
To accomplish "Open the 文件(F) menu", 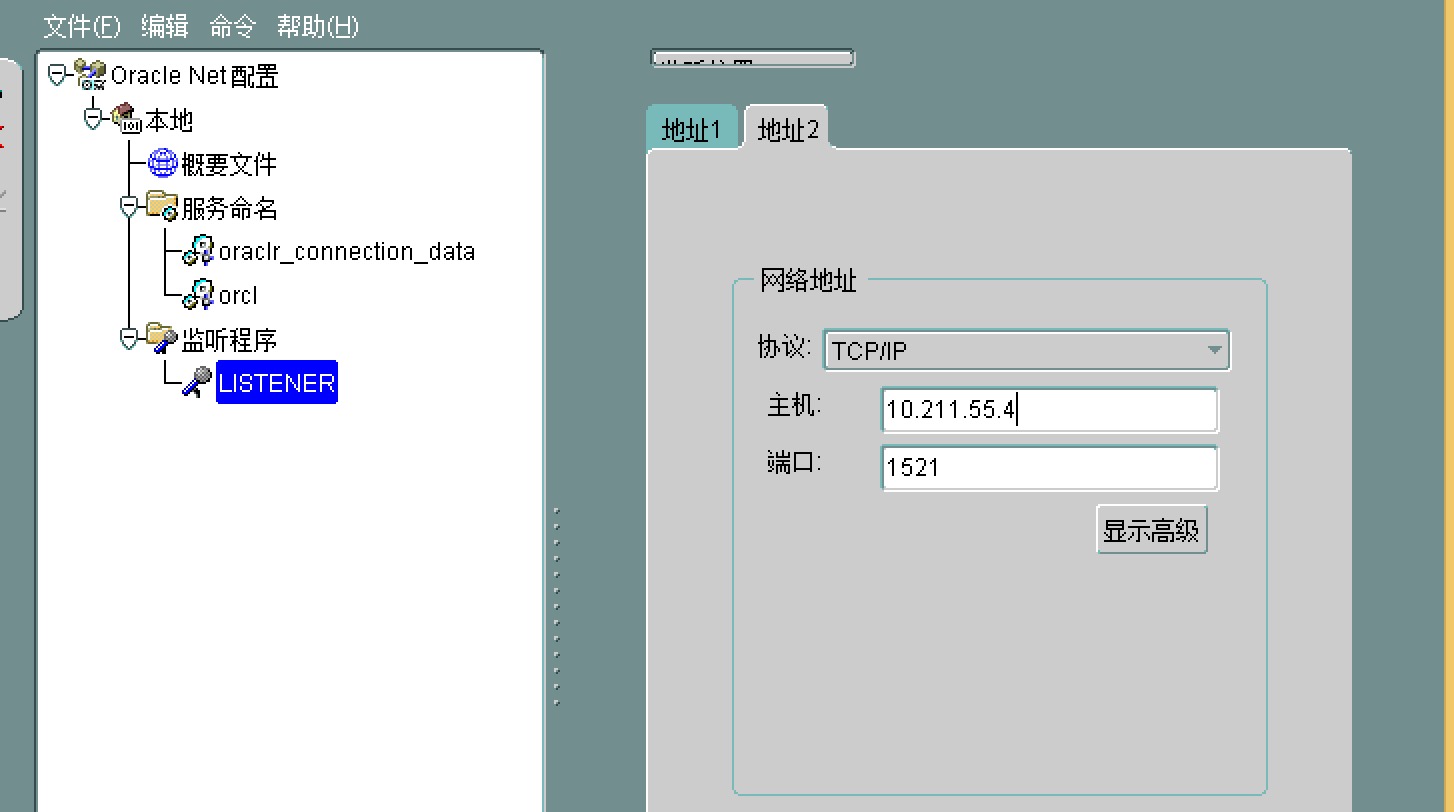I will point(82,27).
